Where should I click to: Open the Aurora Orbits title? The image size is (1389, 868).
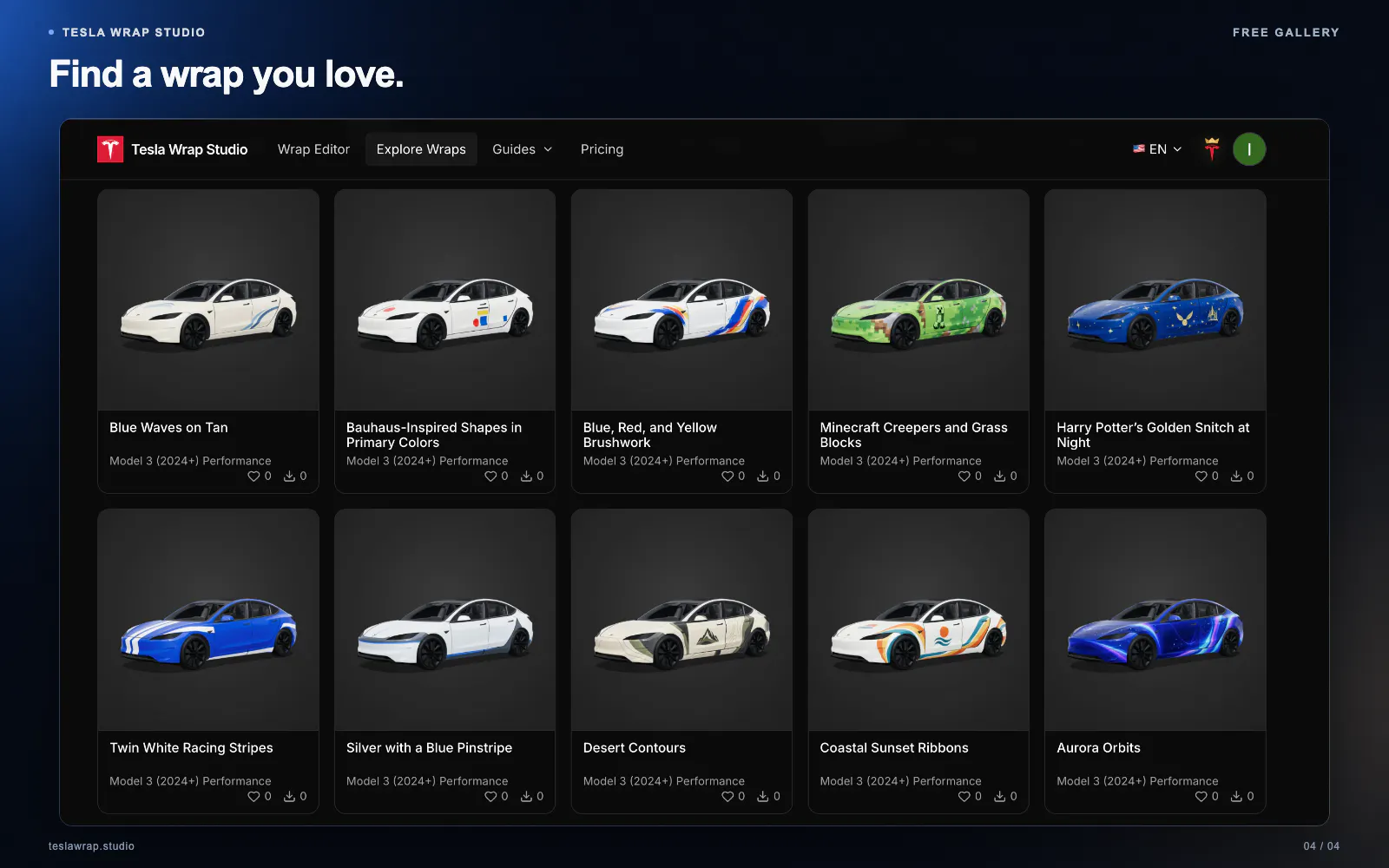[x=1098, y=748]
